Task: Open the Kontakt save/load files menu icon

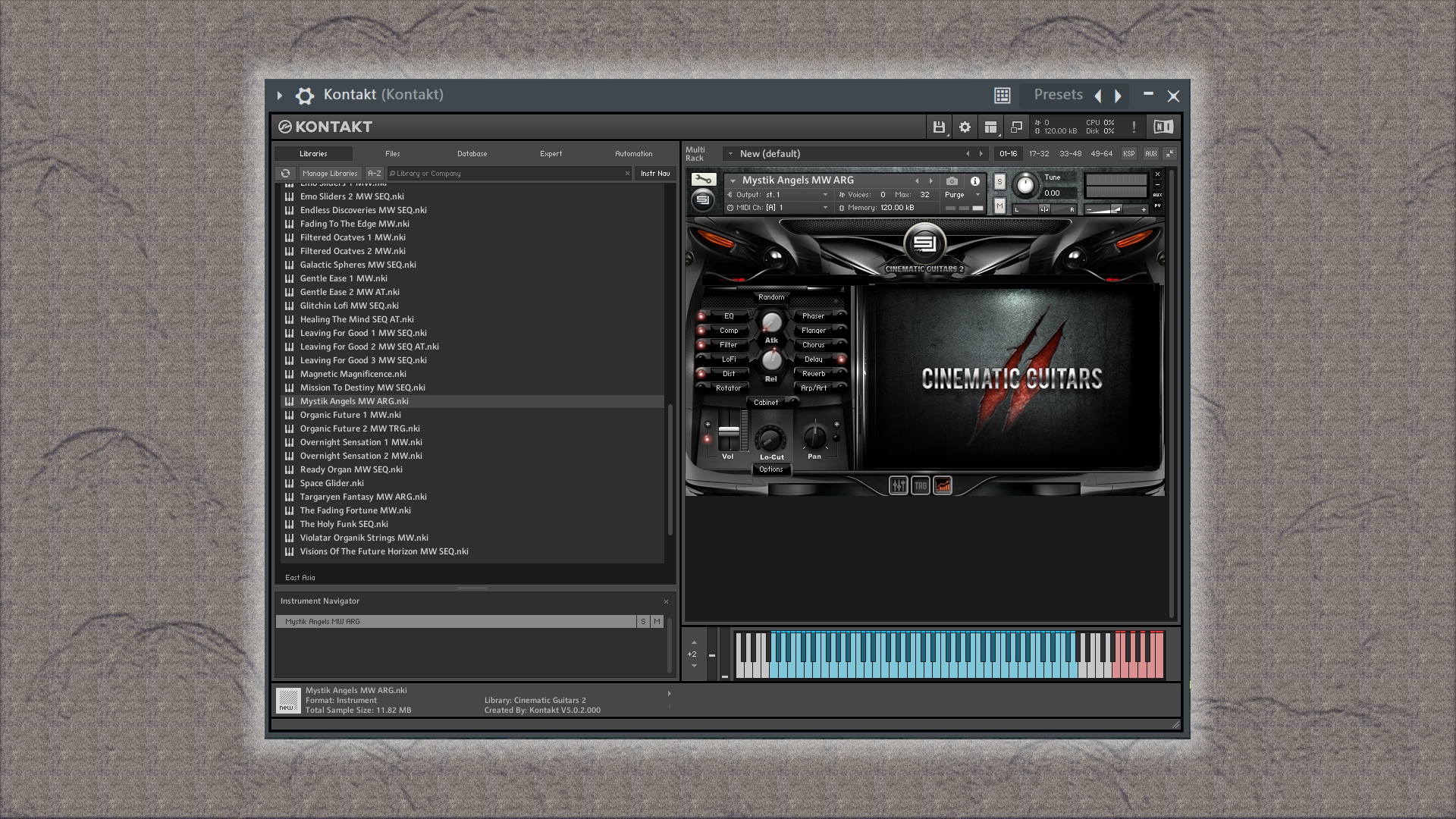Action: (x=939, y=127)
